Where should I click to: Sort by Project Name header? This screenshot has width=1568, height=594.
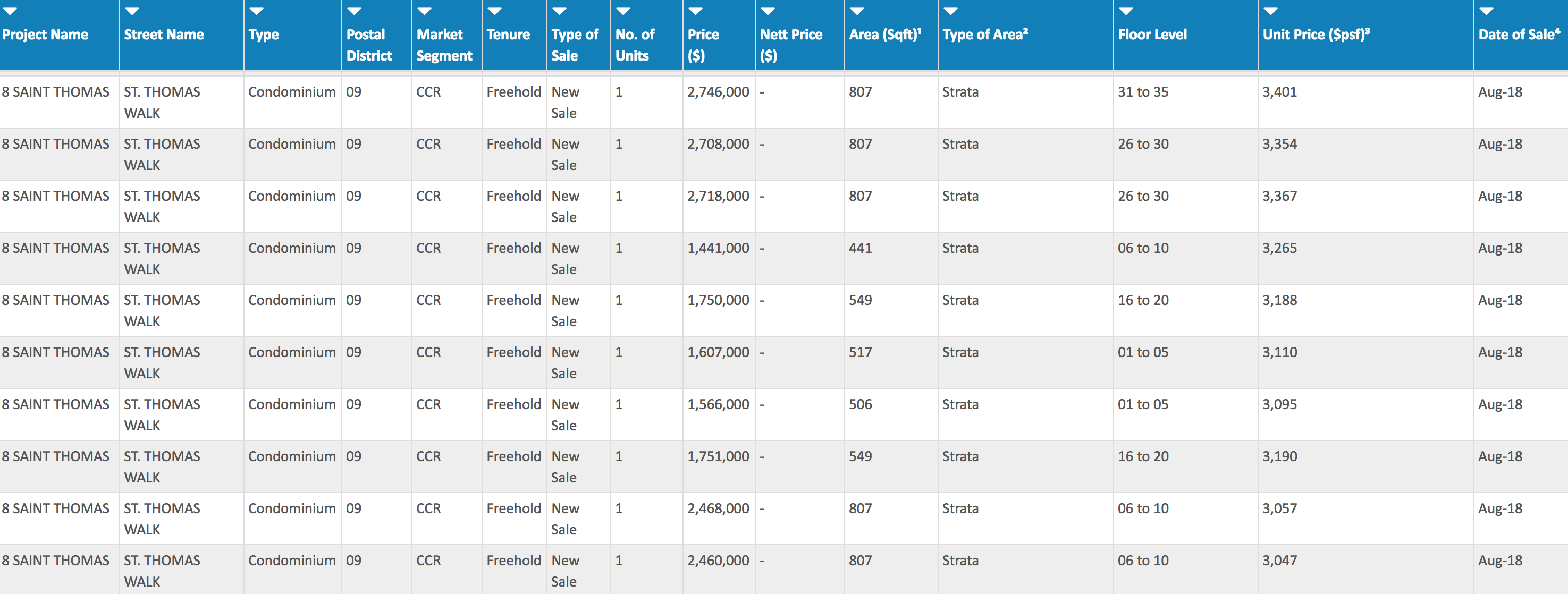(x=45, y=35)
